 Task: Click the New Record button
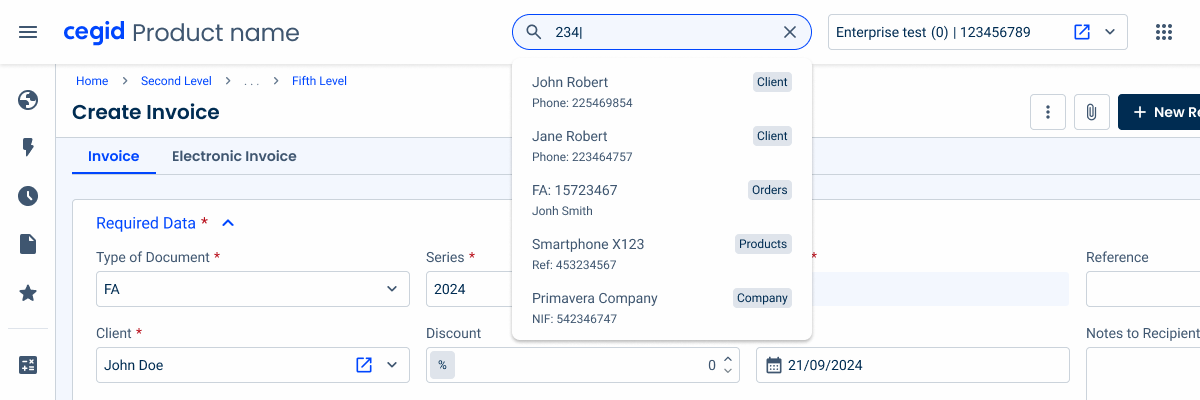tap(1159, 112)
